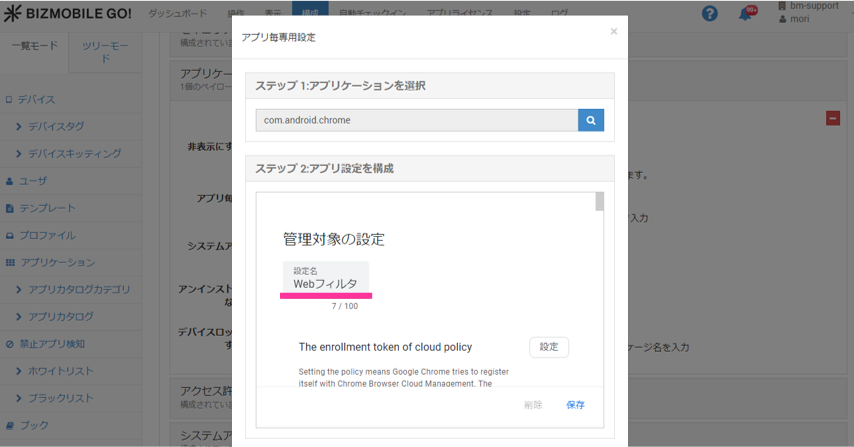
Task: Switch to 一覧モード tab
Action: [x=34, y=46]
